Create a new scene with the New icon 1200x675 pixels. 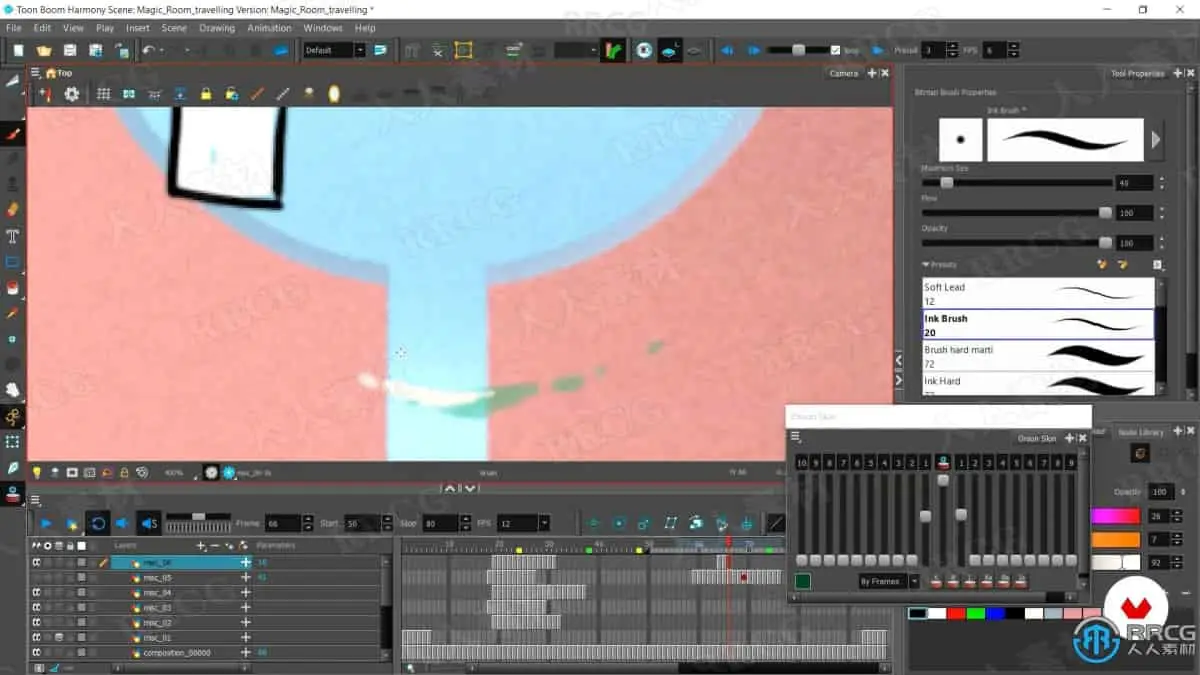click(x=18, y=50)
